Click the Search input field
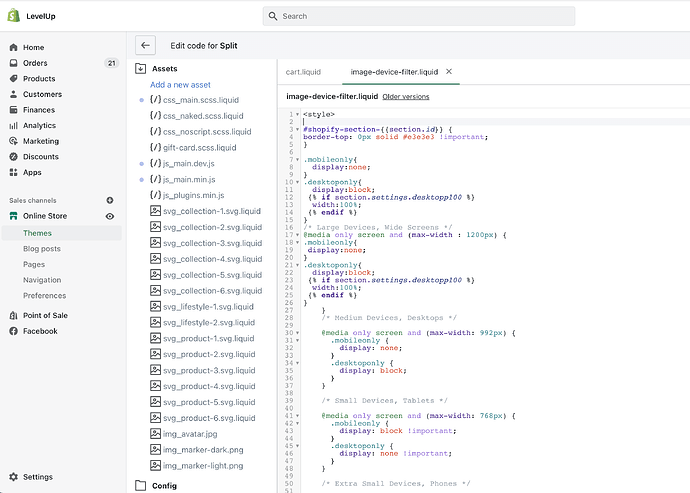Screen dimensions: 690x493 coord(420,16)
